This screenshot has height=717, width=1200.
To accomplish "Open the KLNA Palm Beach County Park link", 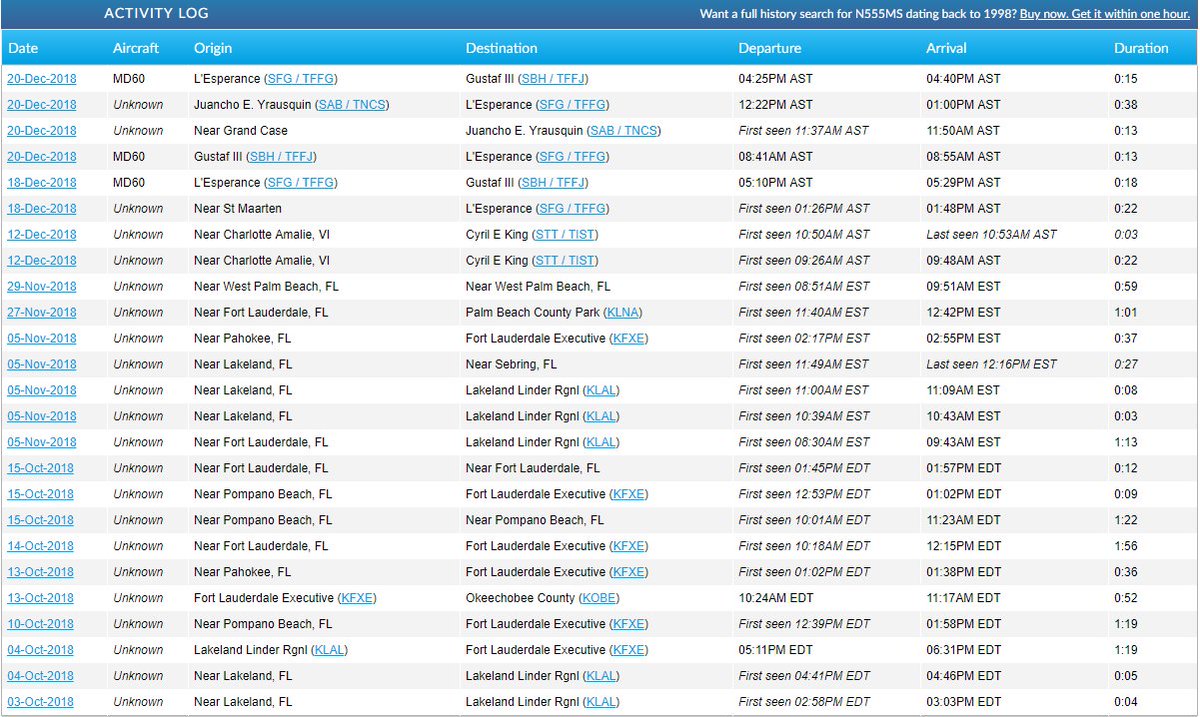I will pyautogui.click(x=624, y=313).
